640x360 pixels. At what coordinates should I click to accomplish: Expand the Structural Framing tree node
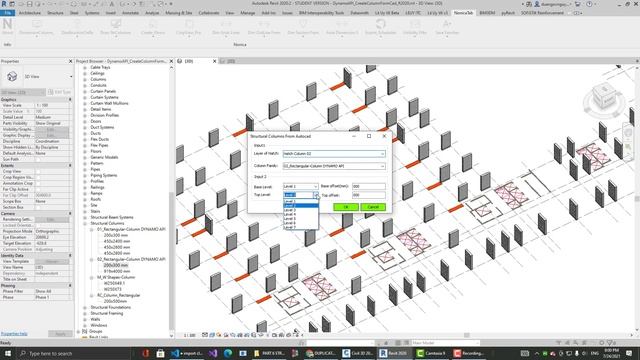pyautogui.click(x=85, y=313)
